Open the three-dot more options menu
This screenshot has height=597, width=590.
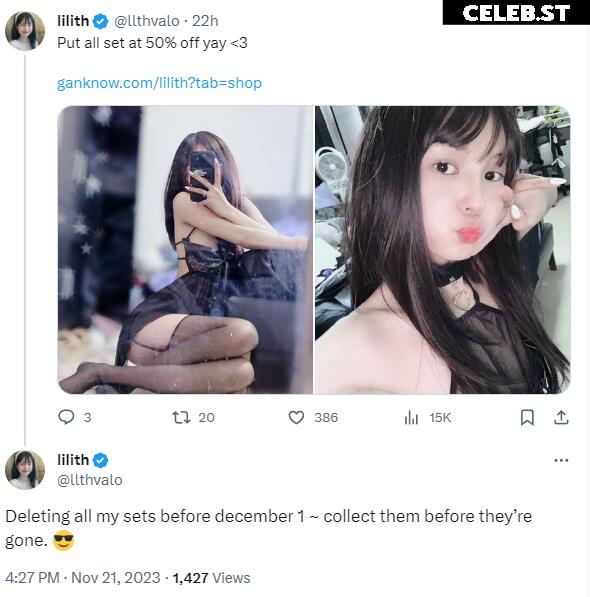(x=561, y=460)
